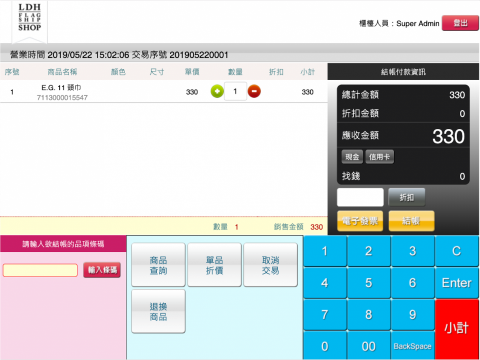The width and height of the screenshot is (480, 360).
Task: Click the quantity field showing 1
Action: (x=235, y=91)
